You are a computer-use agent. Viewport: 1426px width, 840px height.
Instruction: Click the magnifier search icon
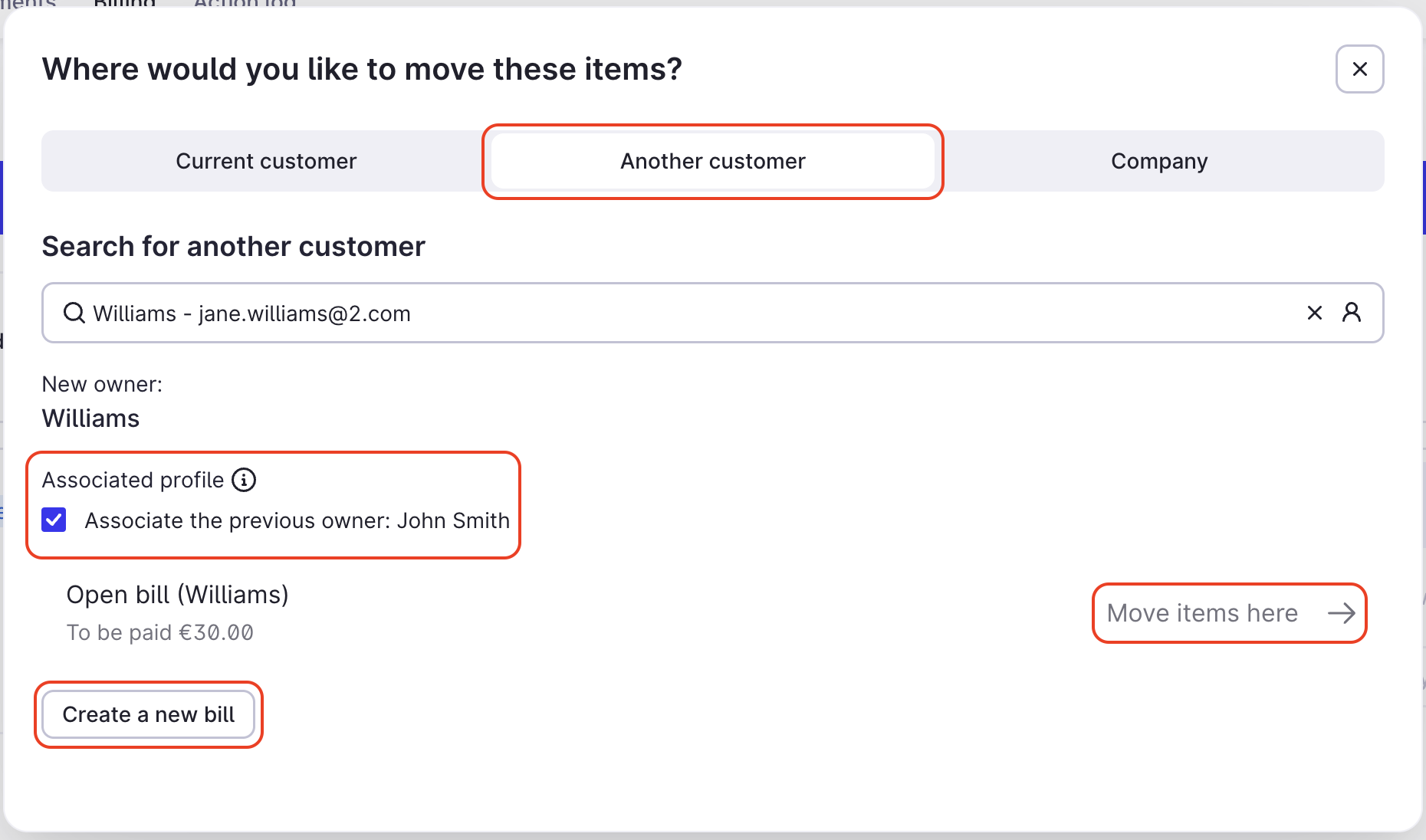coord(74,313)
